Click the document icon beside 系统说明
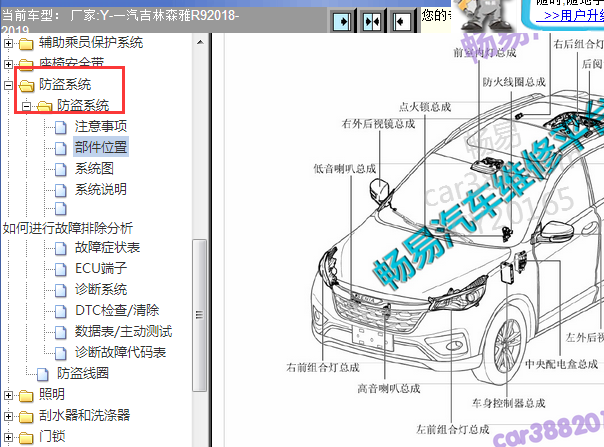This screenshot has width=604, height=447. coord(60,190)
